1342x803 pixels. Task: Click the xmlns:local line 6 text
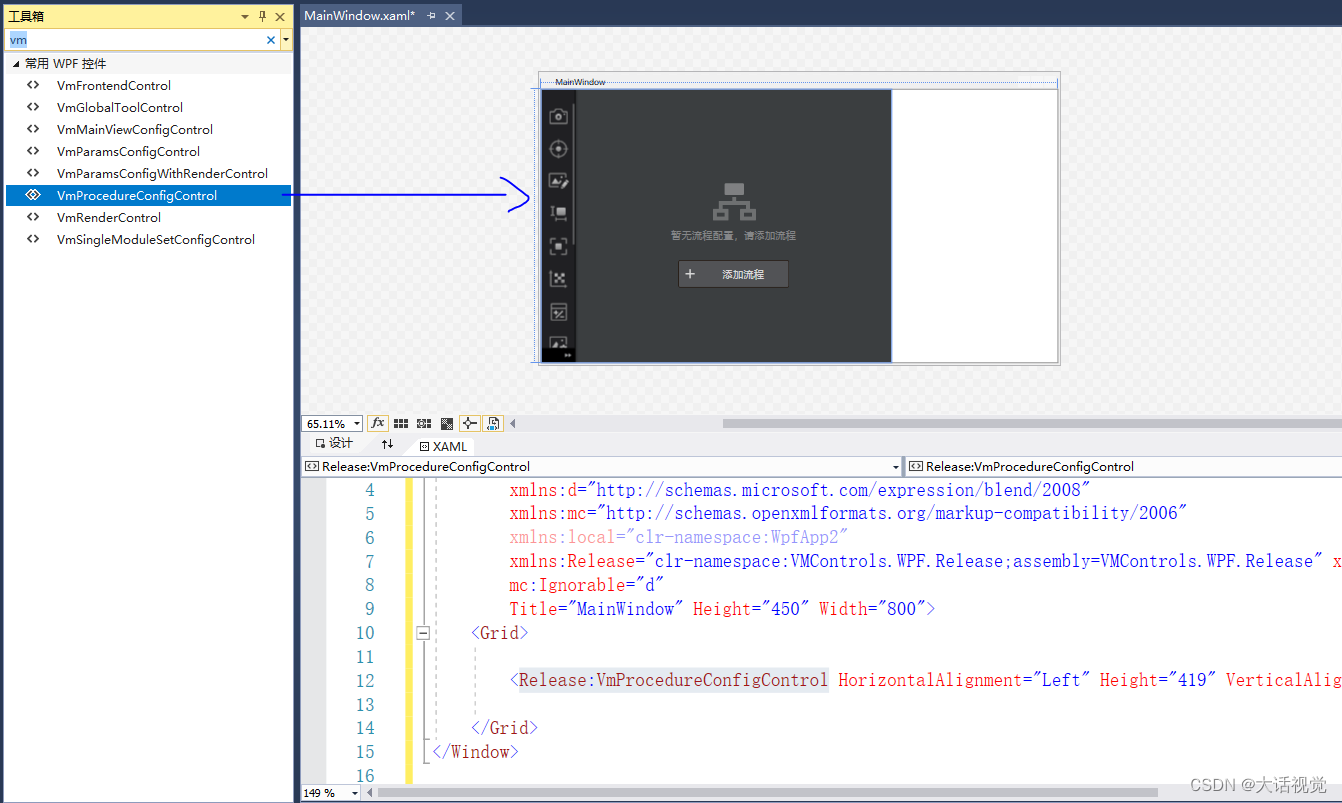pos(679,537)
